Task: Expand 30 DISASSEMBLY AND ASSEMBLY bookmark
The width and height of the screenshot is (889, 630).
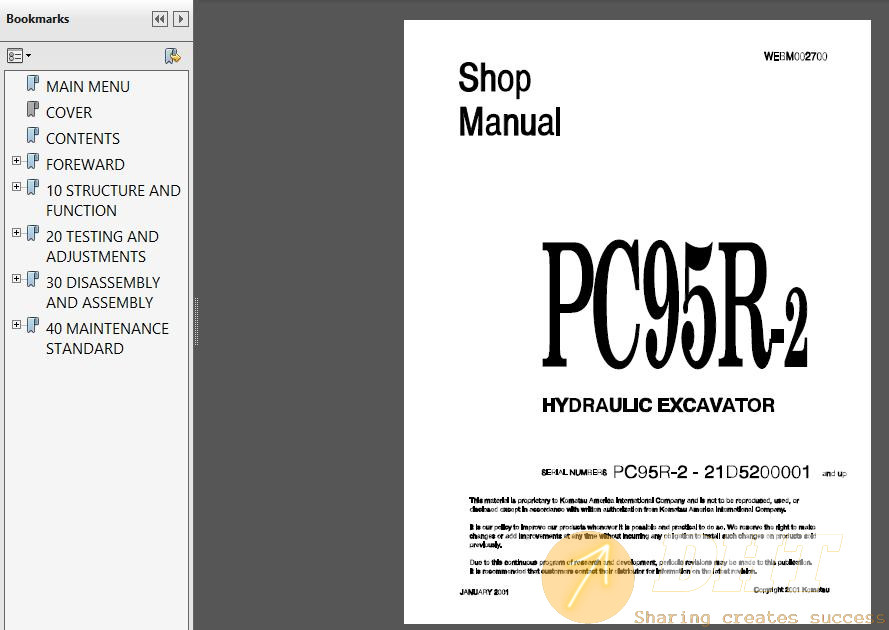Action: (16, 278)
